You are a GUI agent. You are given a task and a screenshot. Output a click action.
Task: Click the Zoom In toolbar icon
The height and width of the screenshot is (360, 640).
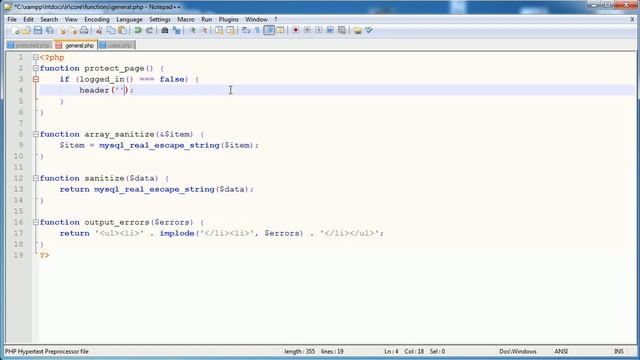(x=192, y=31)
